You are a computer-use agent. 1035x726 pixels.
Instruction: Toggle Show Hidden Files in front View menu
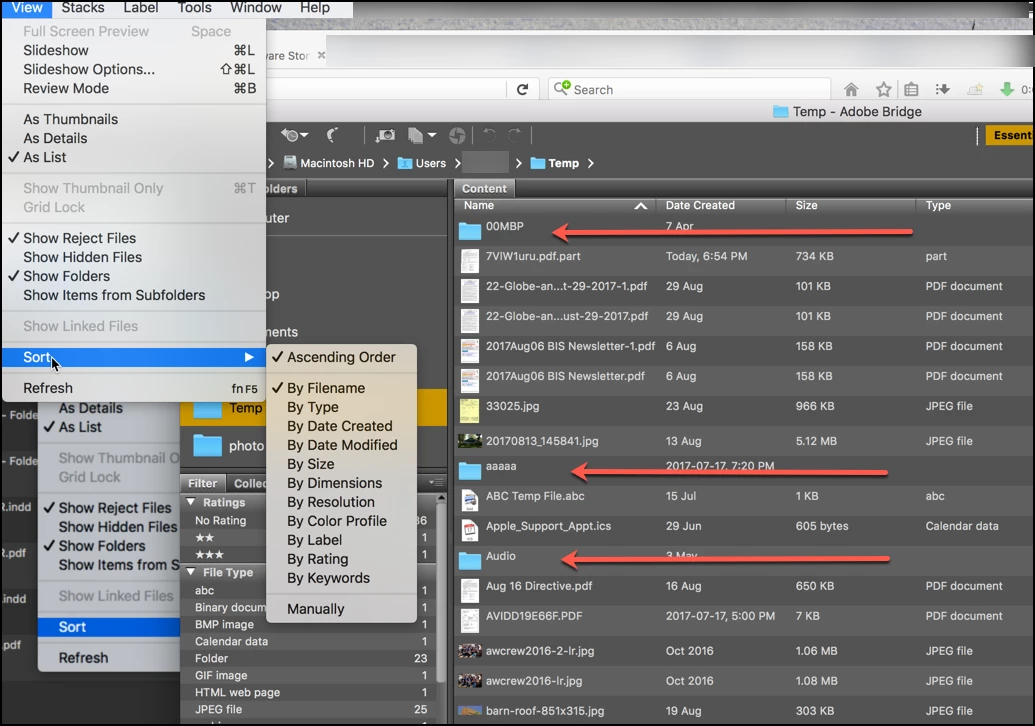83,257
